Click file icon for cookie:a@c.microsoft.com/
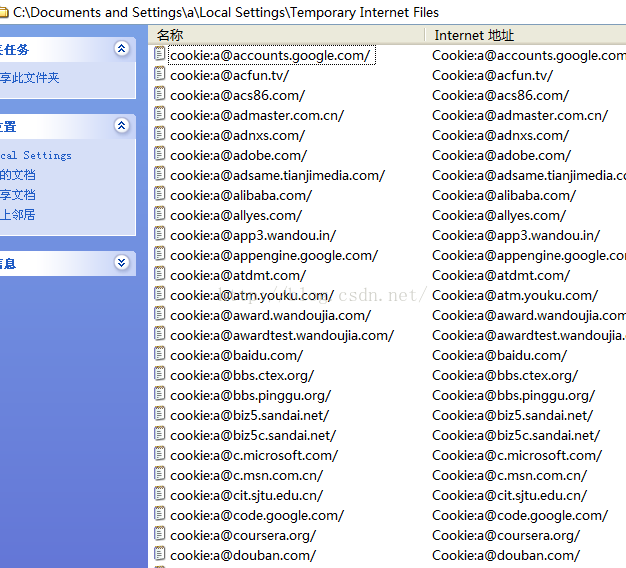Image resolution: width=626 pixels, height=568 pixels. coord(160,453)
